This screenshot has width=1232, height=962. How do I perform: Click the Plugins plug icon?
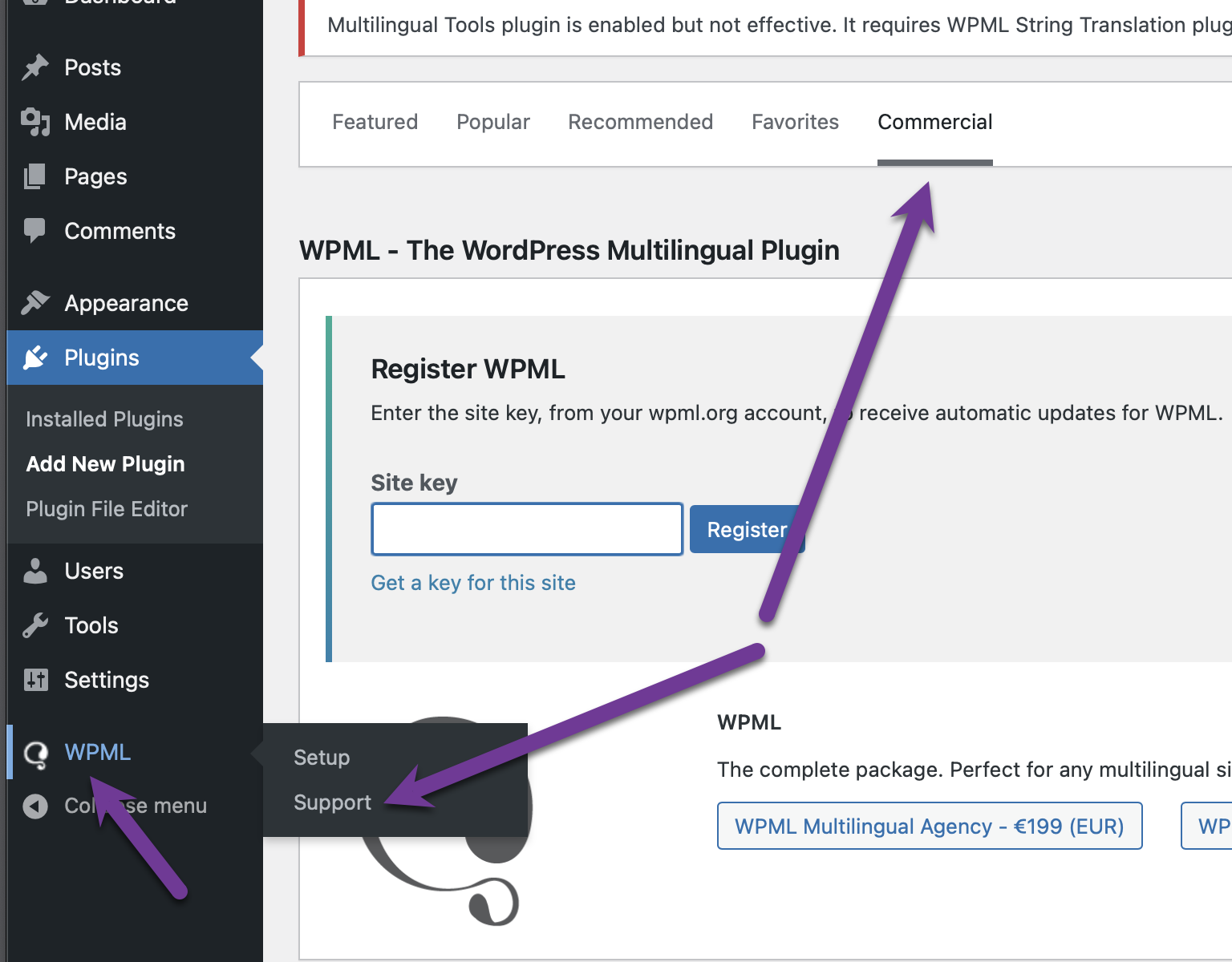pos(35,358)
